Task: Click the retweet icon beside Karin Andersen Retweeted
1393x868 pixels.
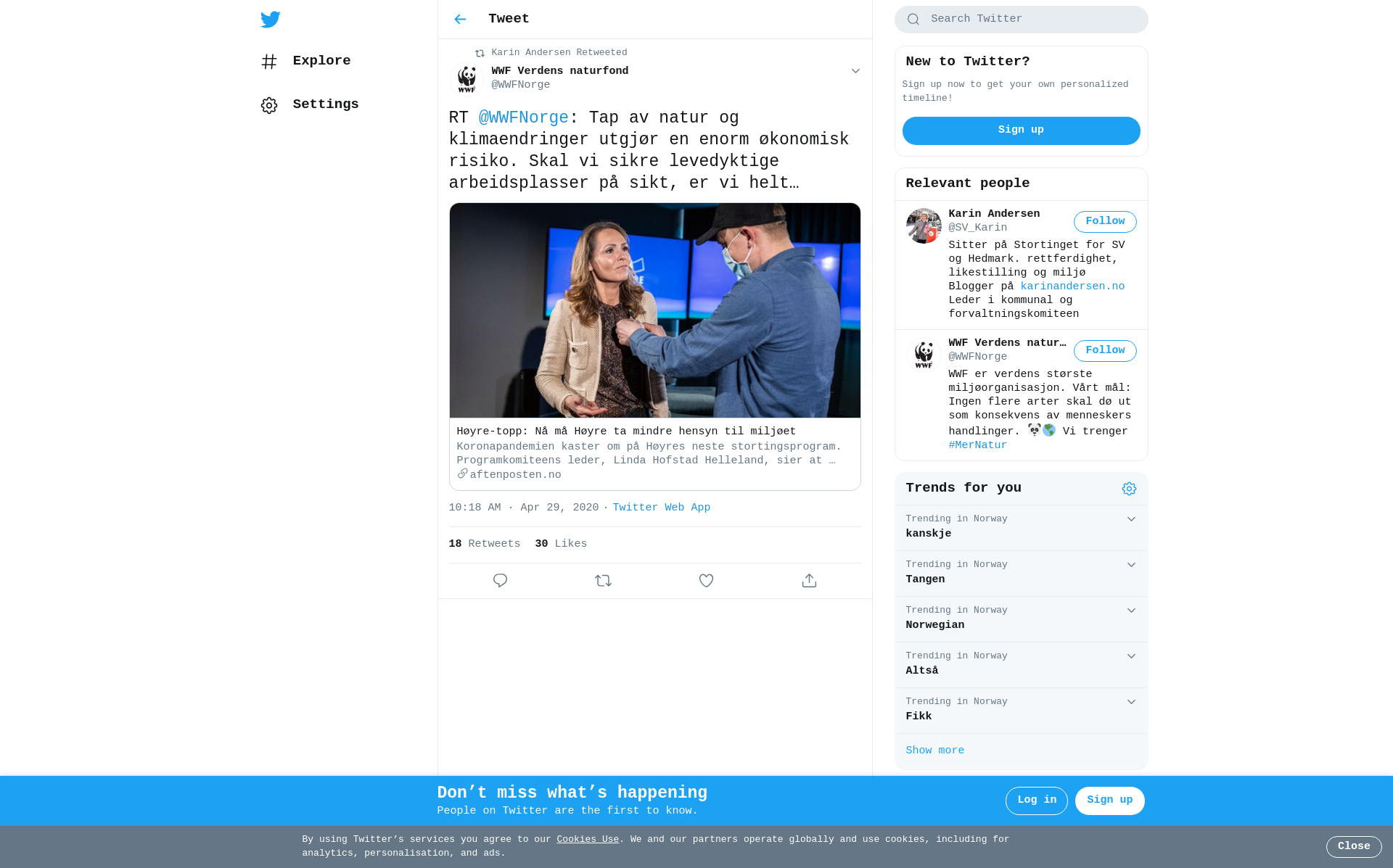Action: coord(480,53)
